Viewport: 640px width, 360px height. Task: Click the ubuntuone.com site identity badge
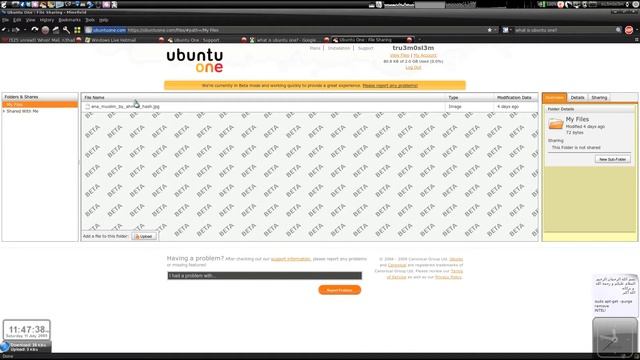[106, 30]
